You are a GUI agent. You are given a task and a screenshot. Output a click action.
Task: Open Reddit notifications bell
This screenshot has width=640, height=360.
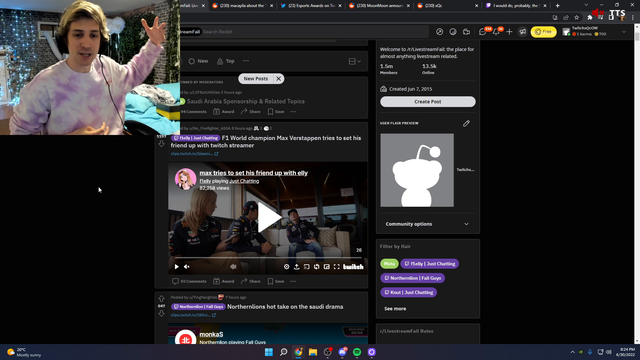pos(496,32)
